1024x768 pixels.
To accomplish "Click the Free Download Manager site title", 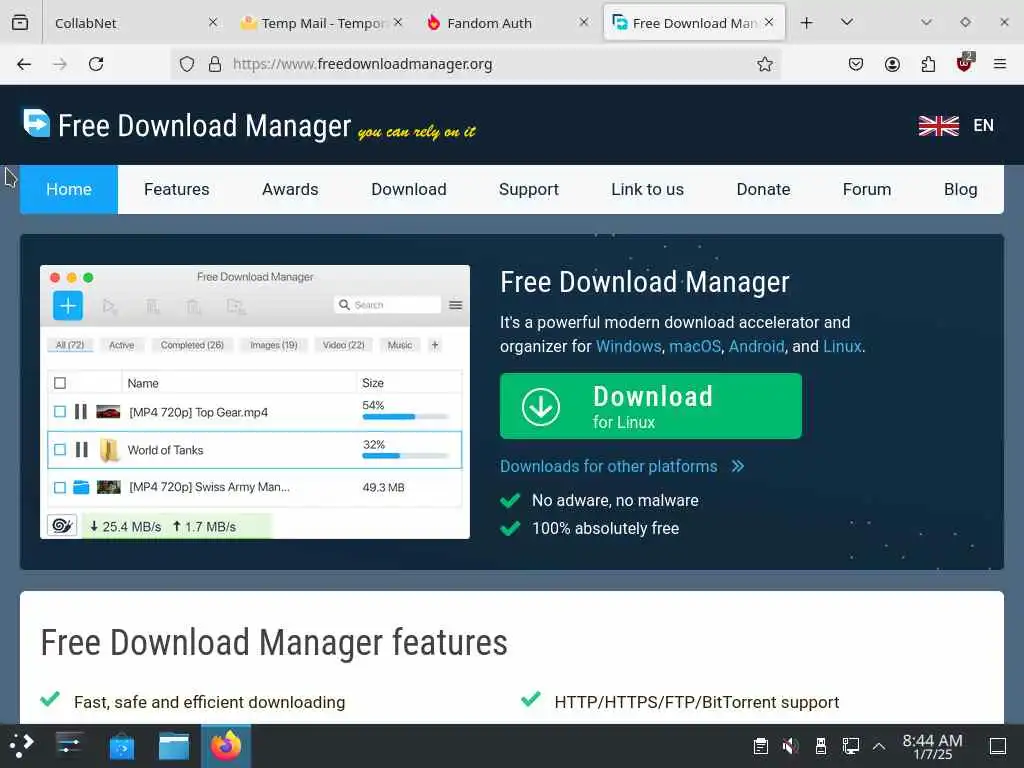I will [x=204, y=125].
